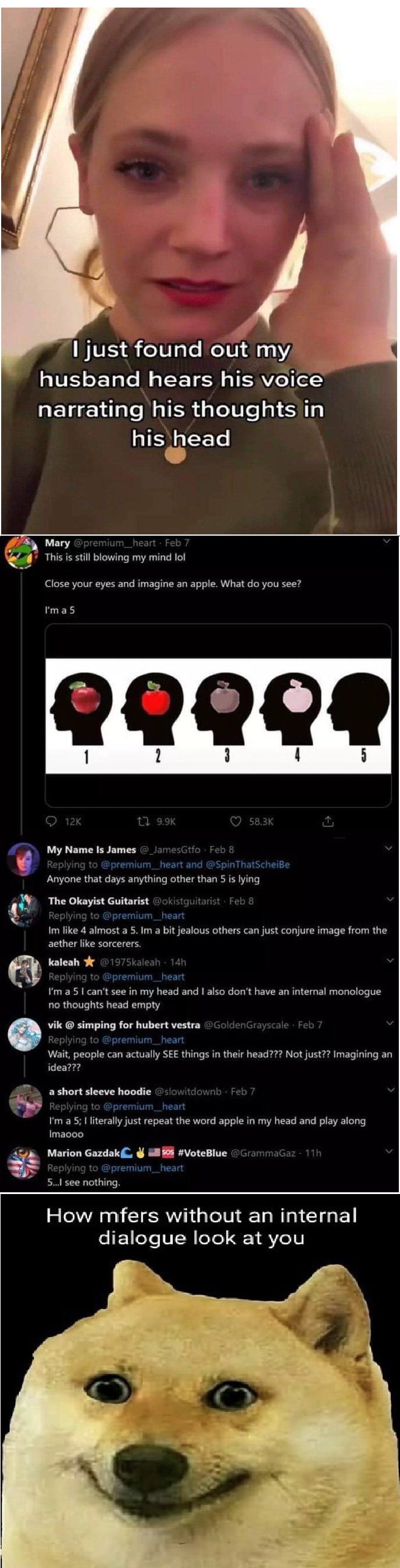Open vik's profile avatar
Screen dimensions: 400x1568
(x=23, y=1034)
